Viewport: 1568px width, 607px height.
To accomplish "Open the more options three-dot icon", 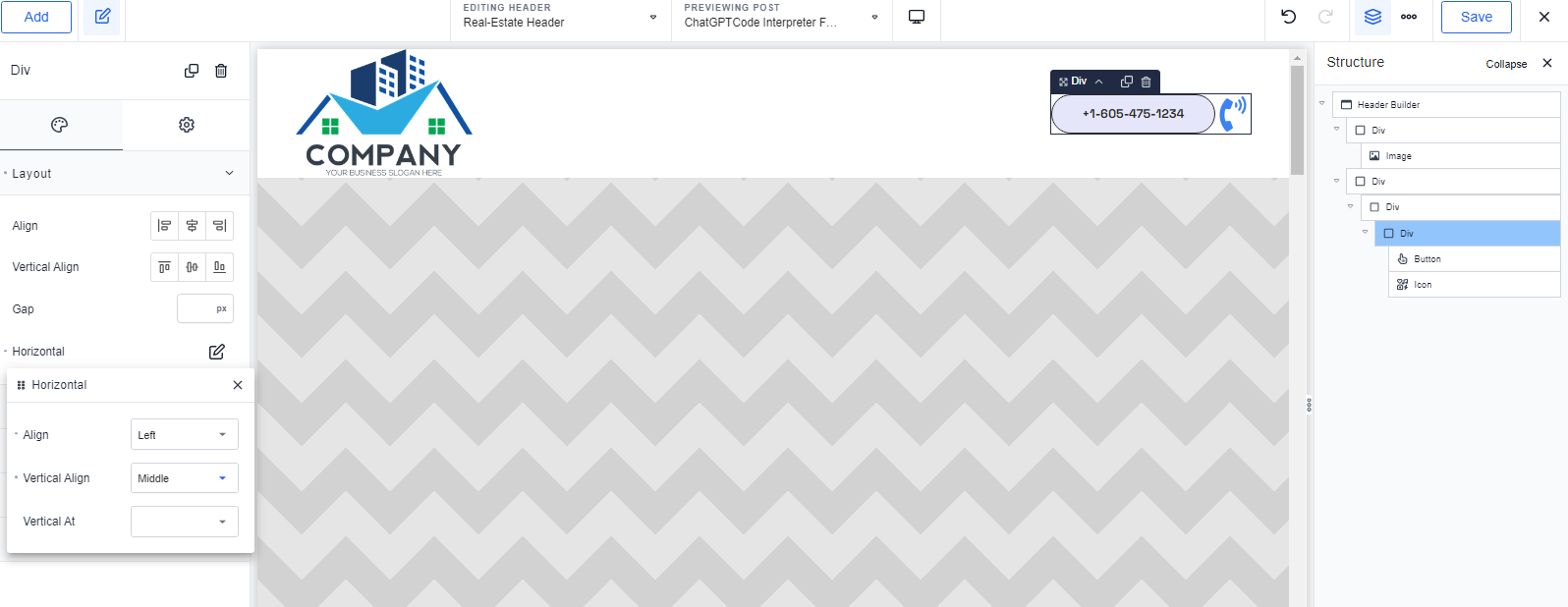I will tap(1409, 17).
